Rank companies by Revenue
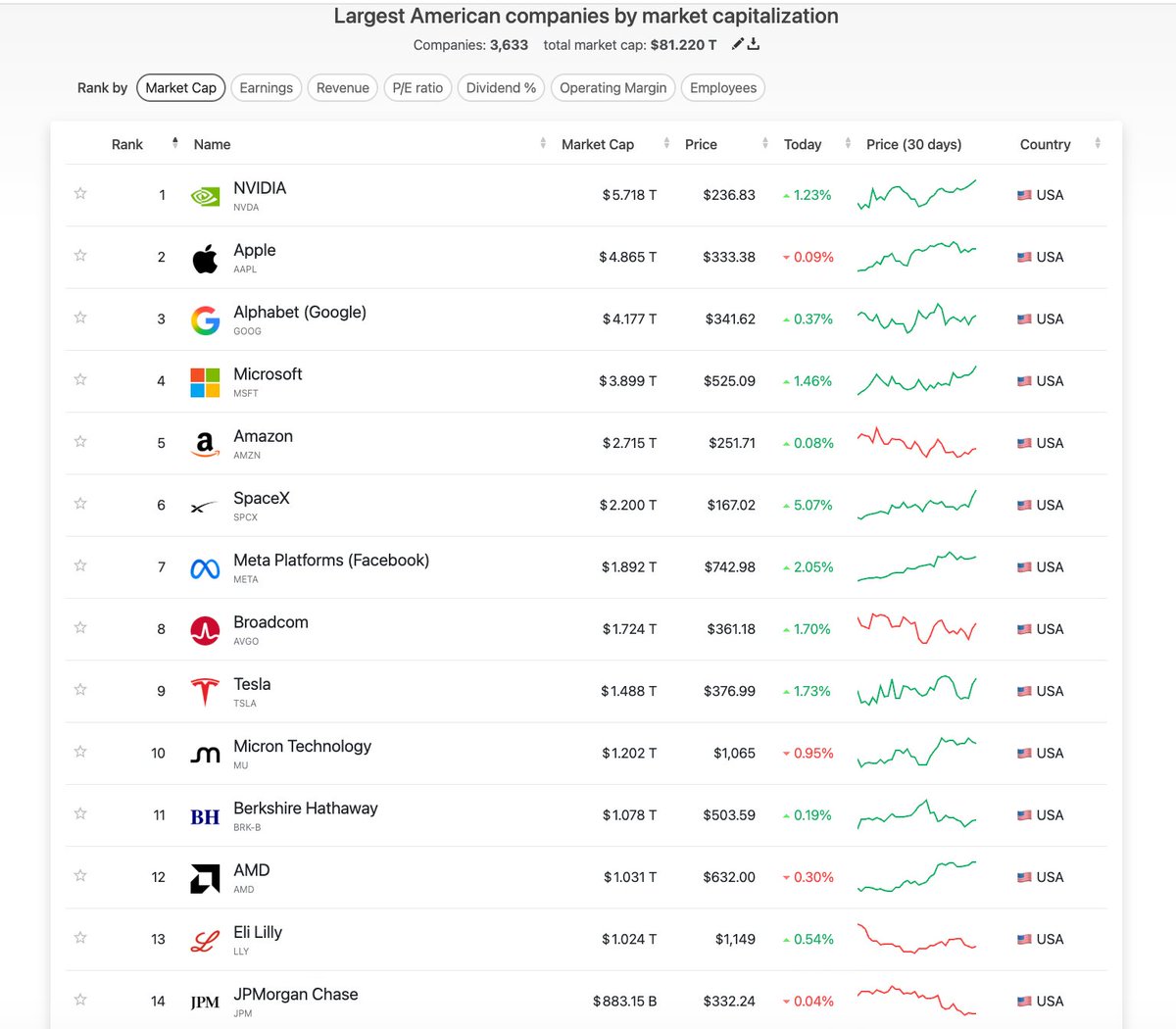Viewport: 1176px width, 1029px height. [343, 87]
